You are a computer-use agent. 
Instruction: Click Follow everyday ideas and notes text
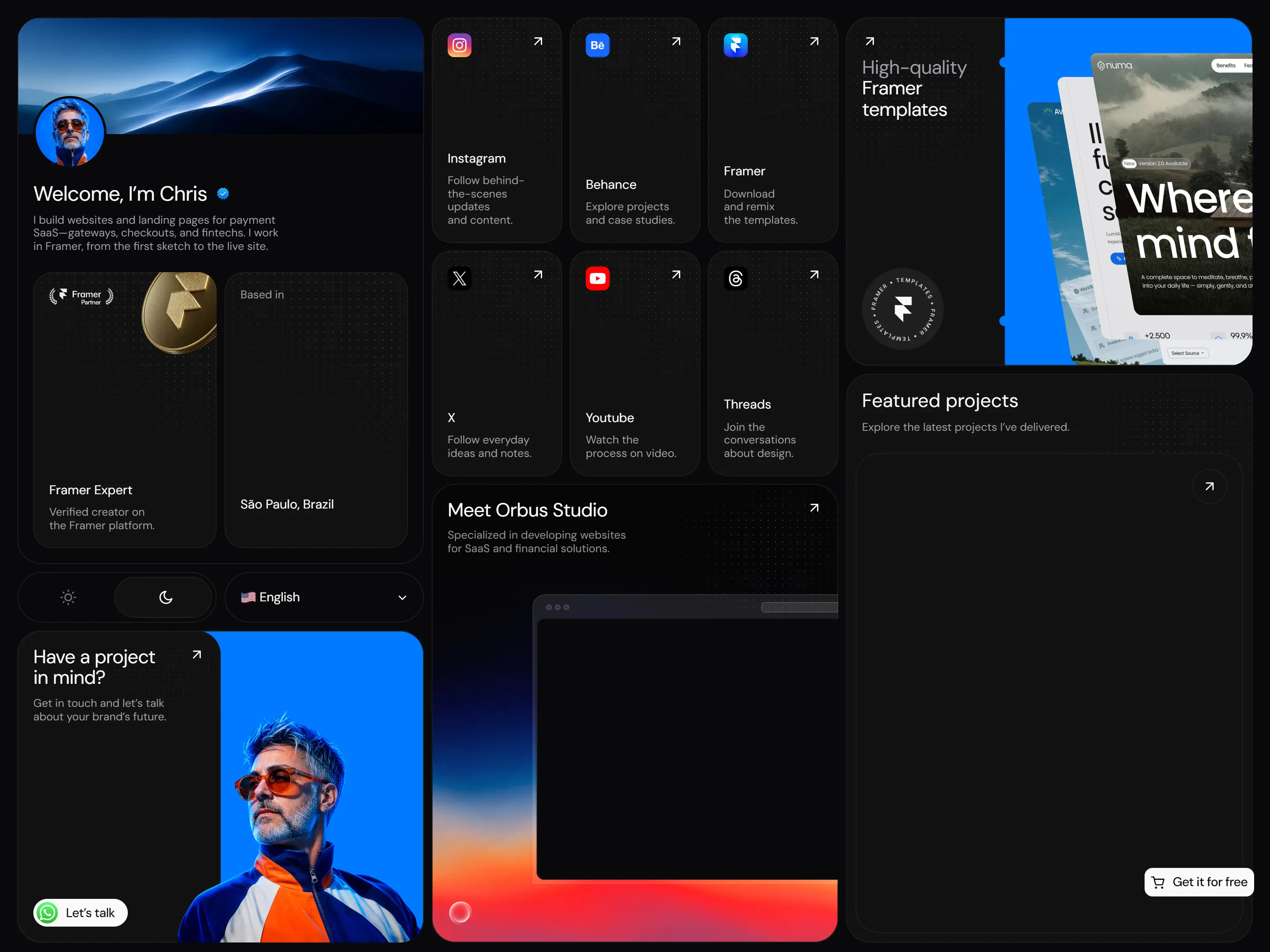coord(489,446)
